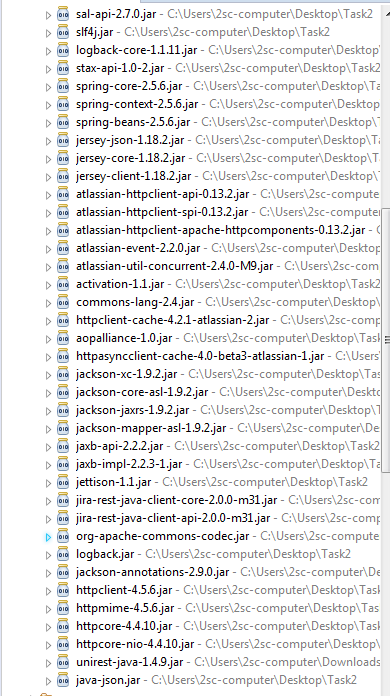
Task: Click the jar icon for spring-context-2.5.6.jar
Action: (63, 104)
